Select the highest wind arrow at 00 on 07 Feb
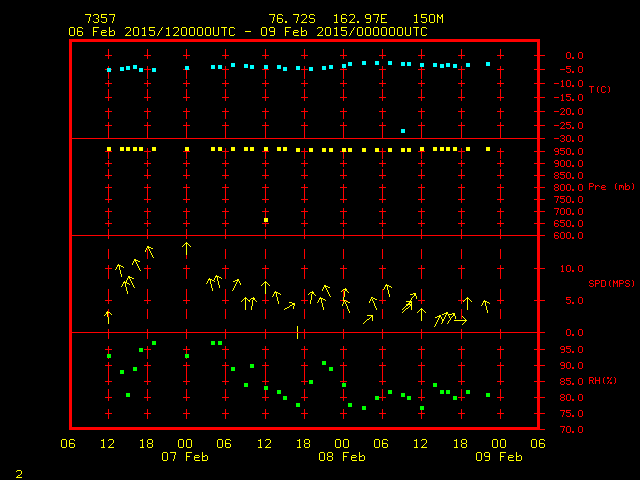 pos(186,248)
